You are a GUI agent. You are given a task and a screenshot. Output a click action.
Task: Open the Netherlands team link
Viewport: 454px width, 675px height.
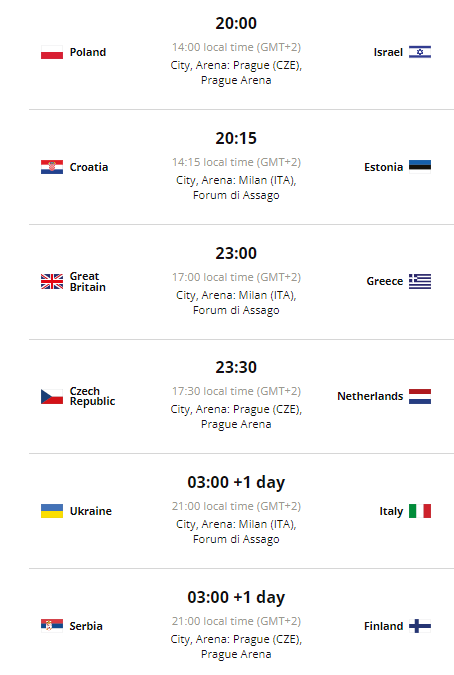coord(370,396)
